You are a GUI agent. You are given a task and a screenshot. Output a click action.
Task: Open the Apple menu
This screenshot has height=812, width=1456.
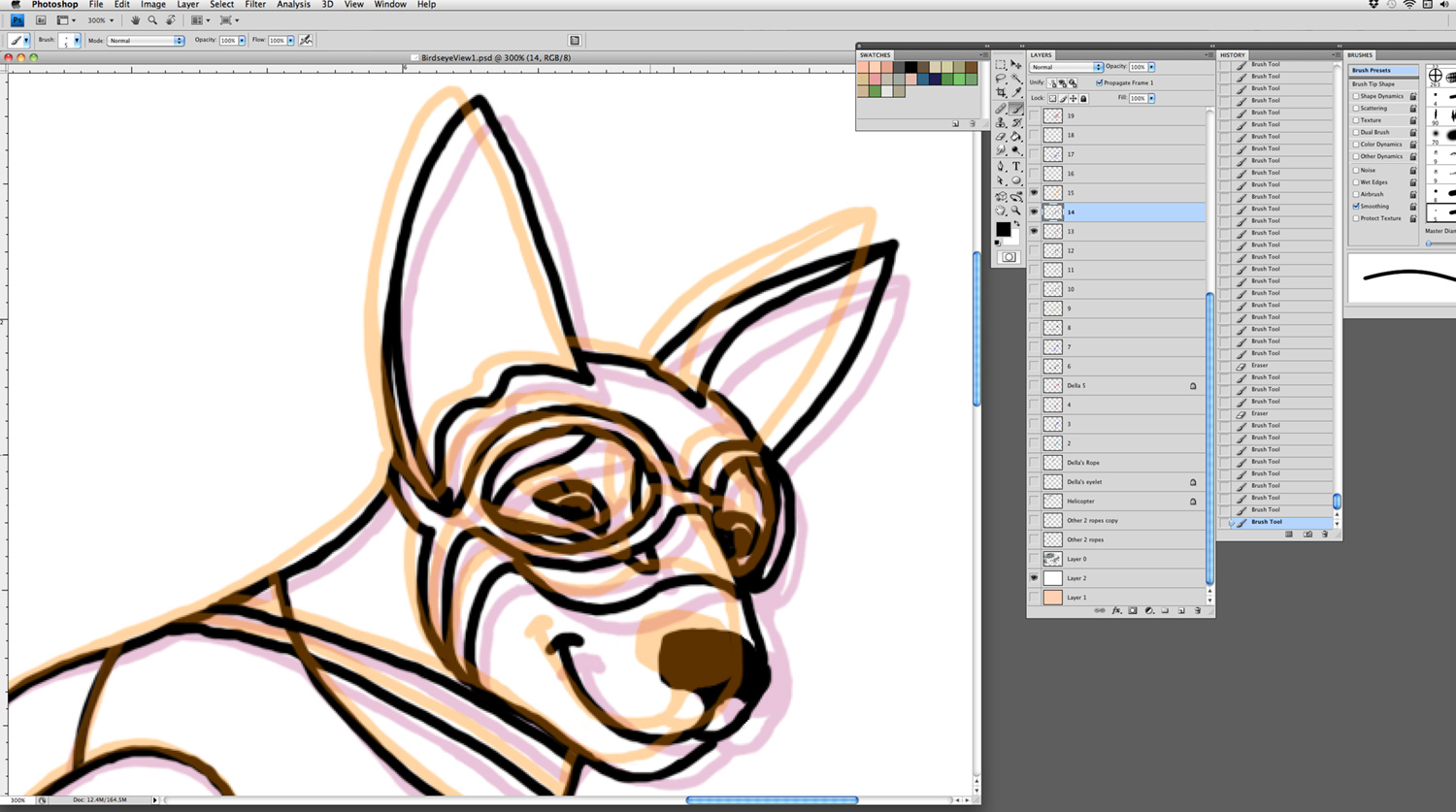[x=16, y=5]
